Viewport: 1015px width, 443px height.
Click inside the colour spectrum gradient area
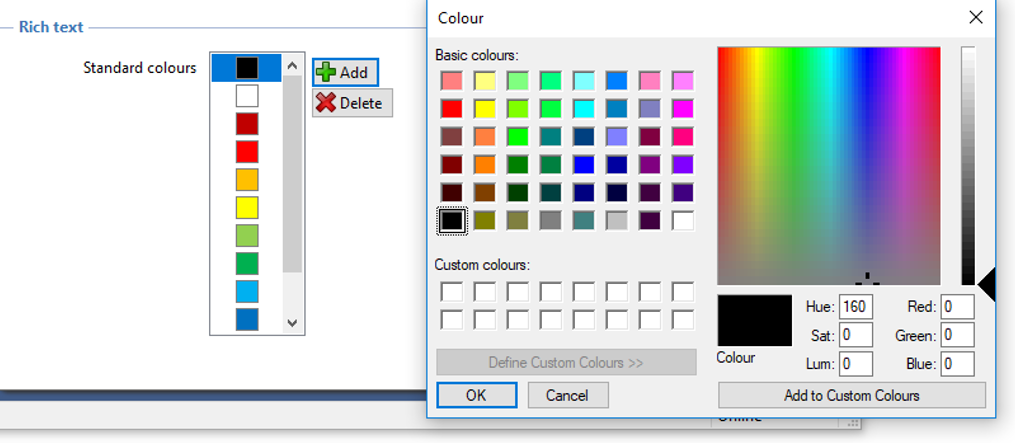point(829,166)
